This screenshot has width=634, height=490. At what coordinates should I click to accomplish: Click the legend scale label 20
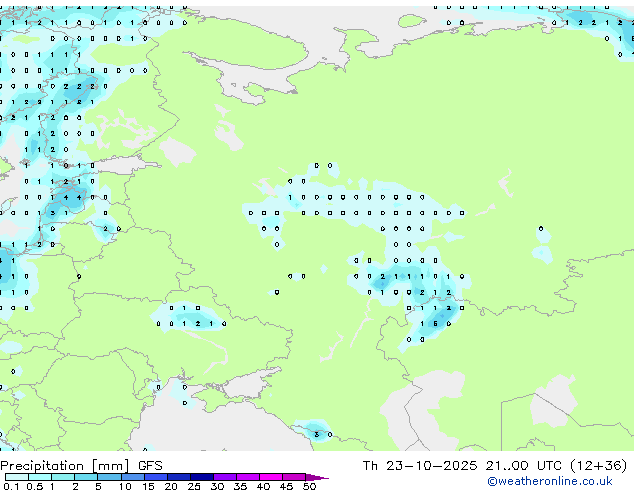171,486
